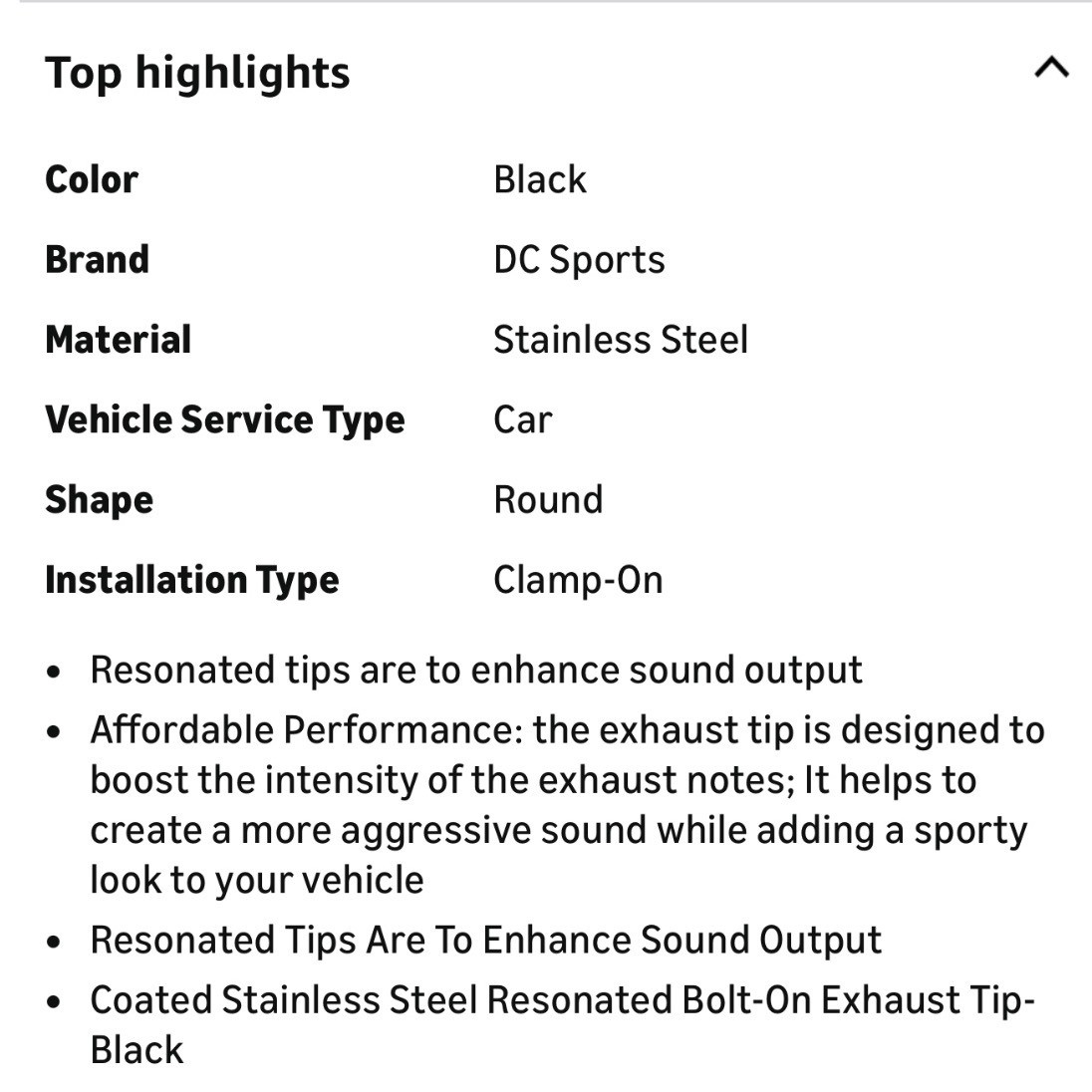
Task: Select the Color label
Action: point(92,179)
